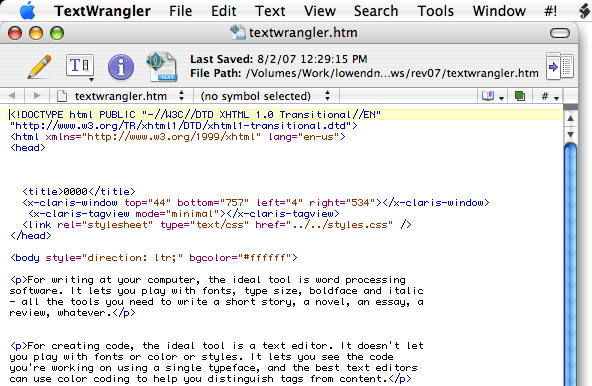Open the # markers popup
The image size is (592, 386).
pos(550,96)
